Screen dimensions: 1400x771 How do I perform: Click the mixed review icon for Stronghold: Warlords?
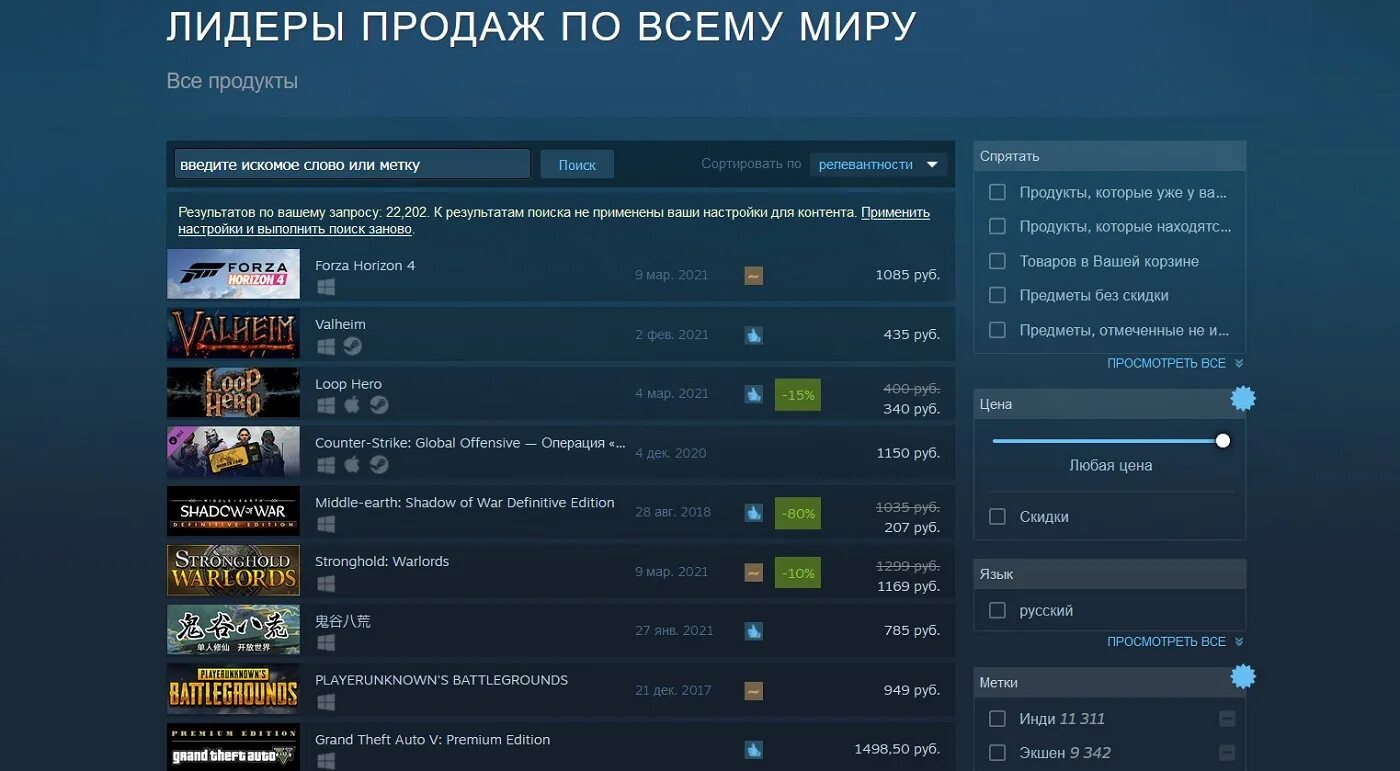point(754,572)
